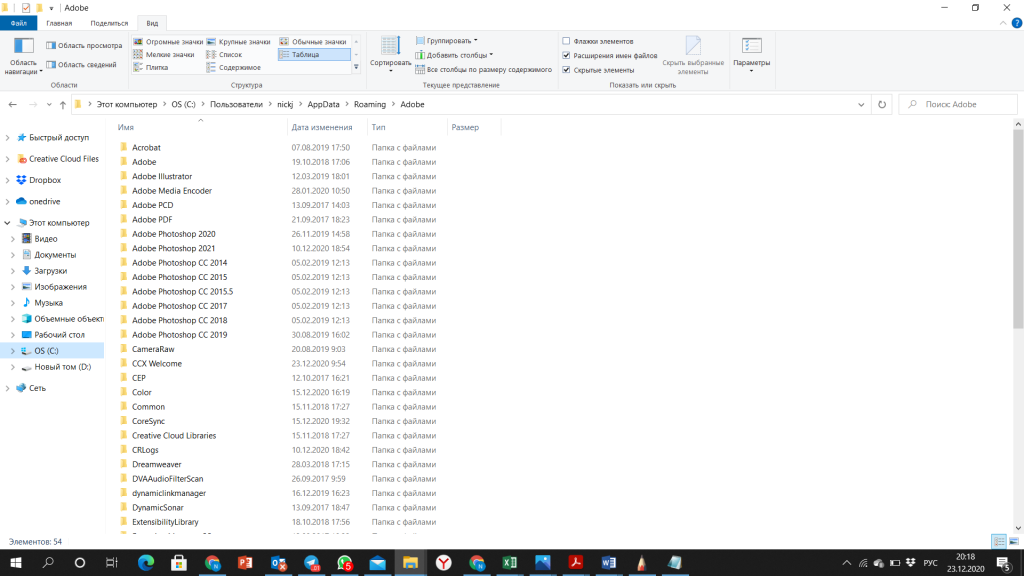Open the Navigation pane button (Область навигации)

point(24,56)
